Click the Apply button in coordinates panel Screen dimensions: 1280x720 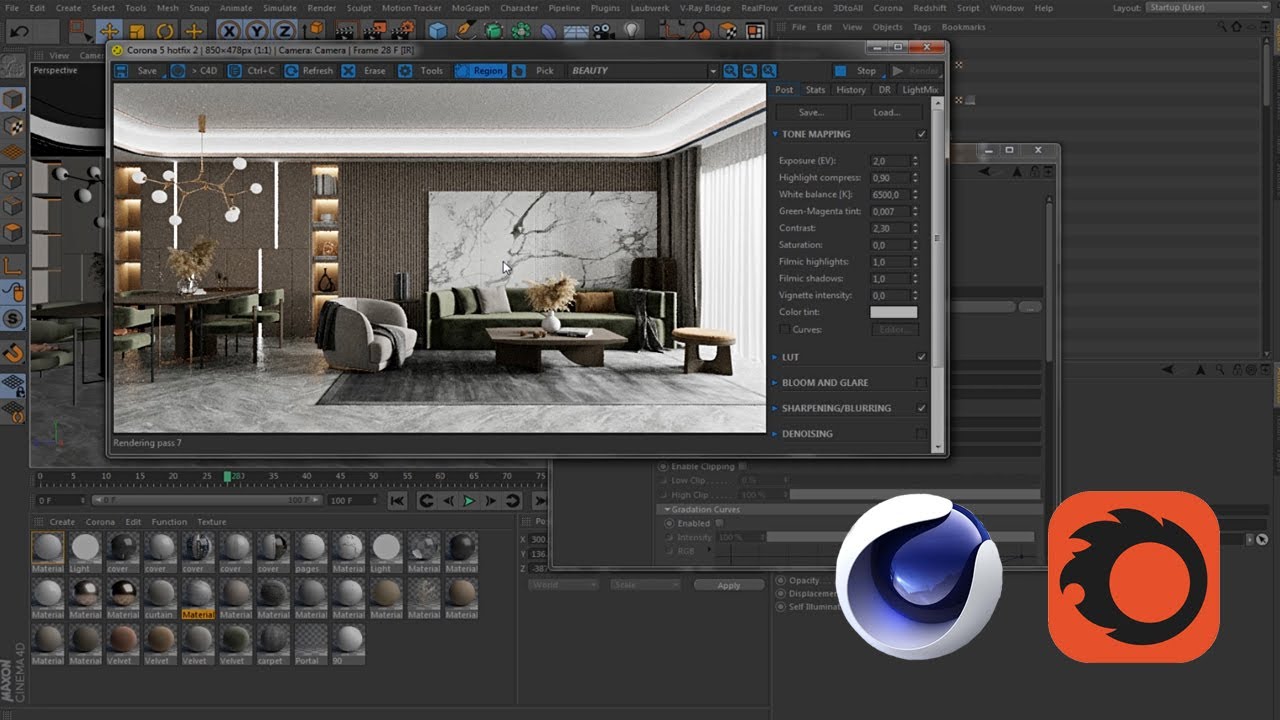coord(729,586)
